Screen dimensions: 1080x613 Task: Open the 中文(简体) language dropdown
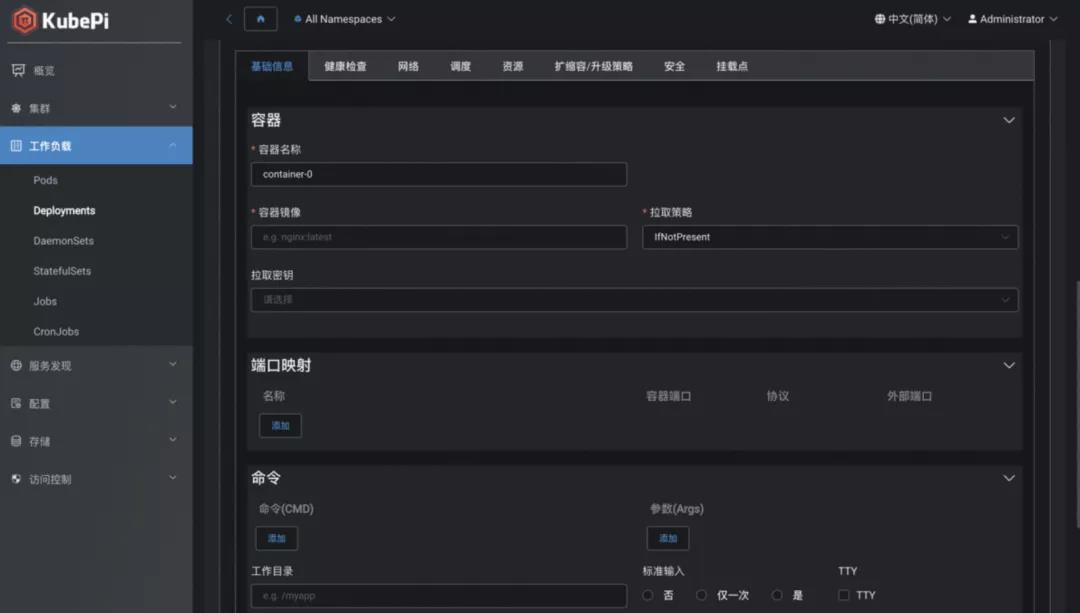pyautogui.click(x=913, y=19)
